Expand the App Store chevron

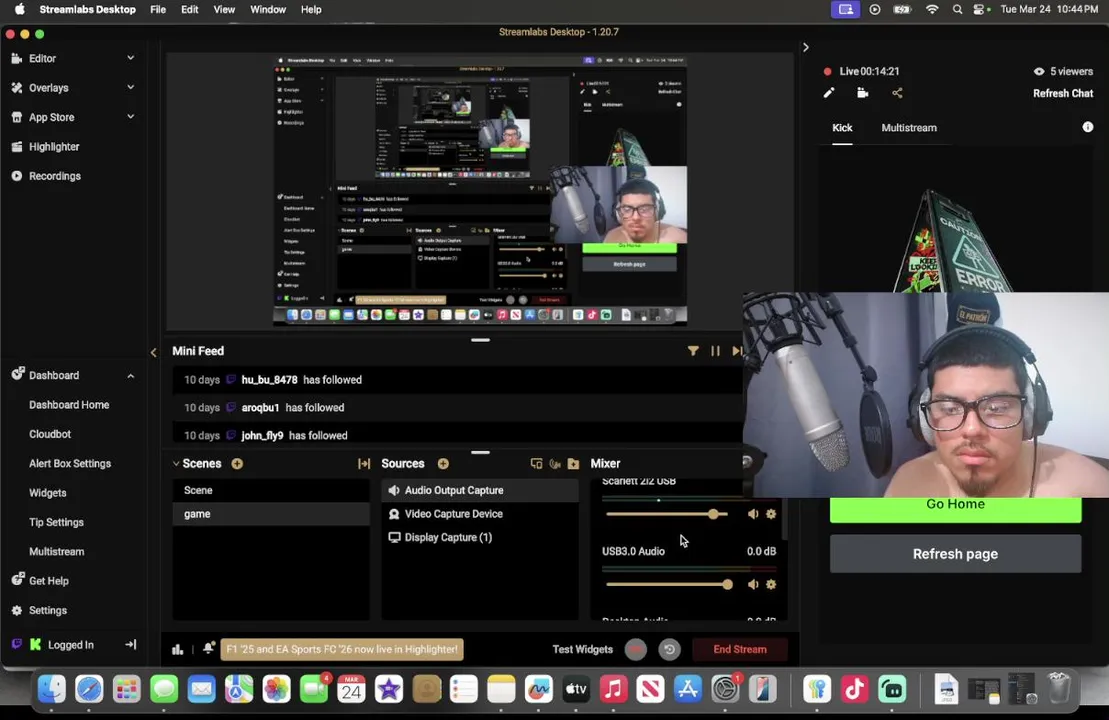pyautogui.click(x=131, y=117)
